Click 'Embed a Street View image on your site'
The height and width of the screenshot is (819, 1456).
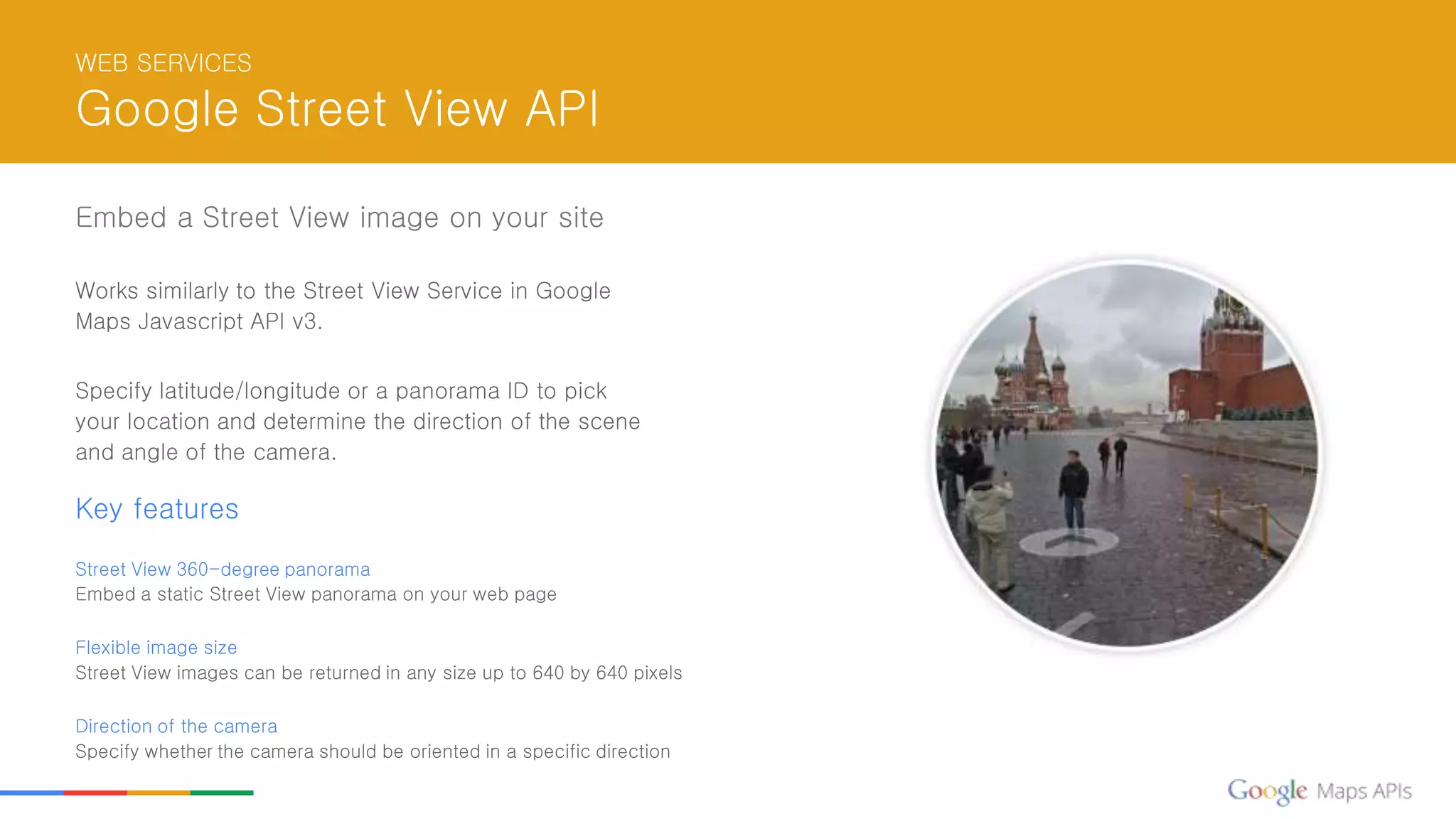[340, 218]
